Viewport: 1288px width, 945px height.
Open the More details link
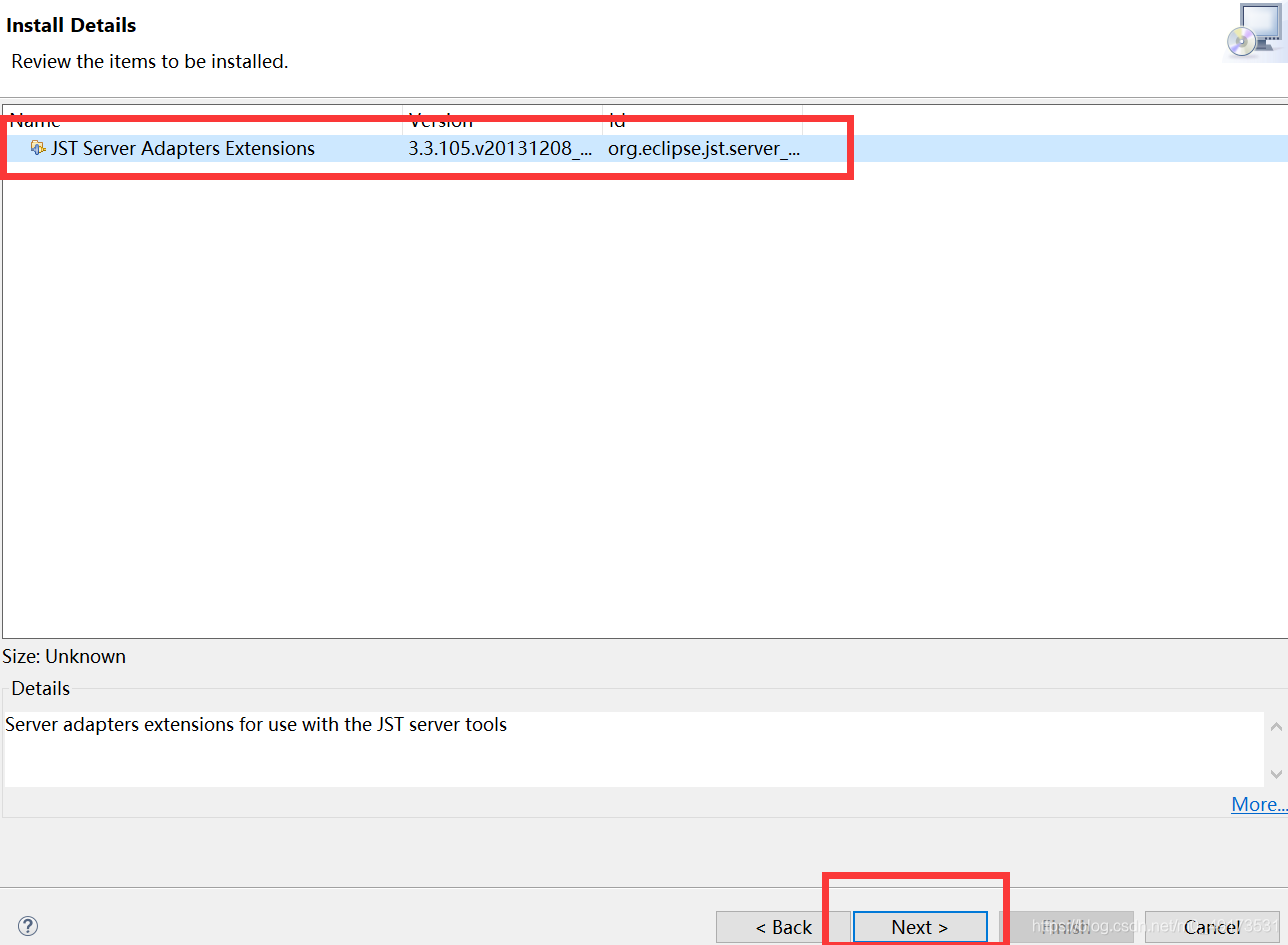[1258, 804]
